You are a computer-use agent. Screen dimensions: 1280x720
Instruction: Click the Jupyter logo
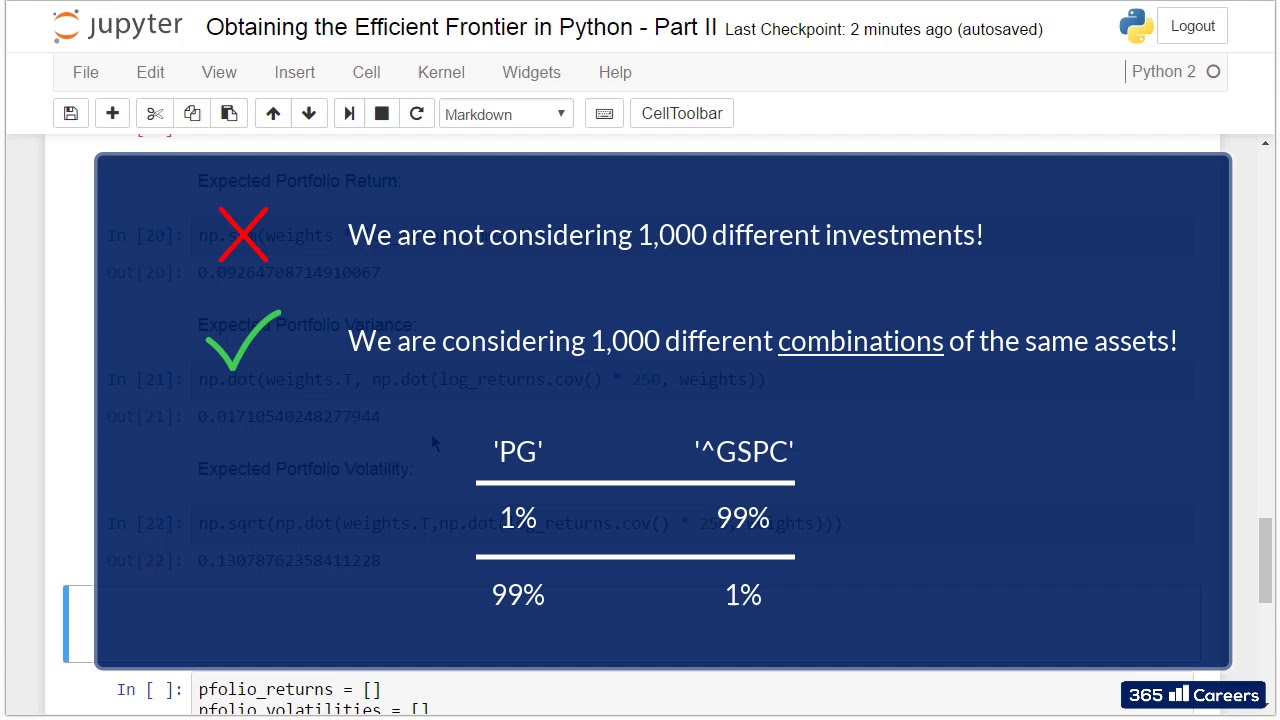coord(118,27)
